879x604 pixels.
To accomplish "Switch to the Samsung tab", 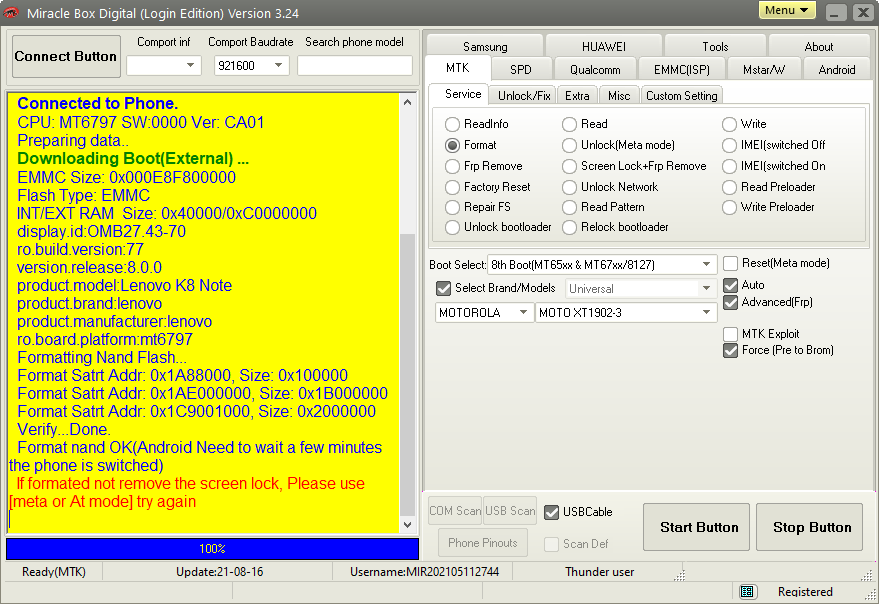I will (x=485, y=47).
